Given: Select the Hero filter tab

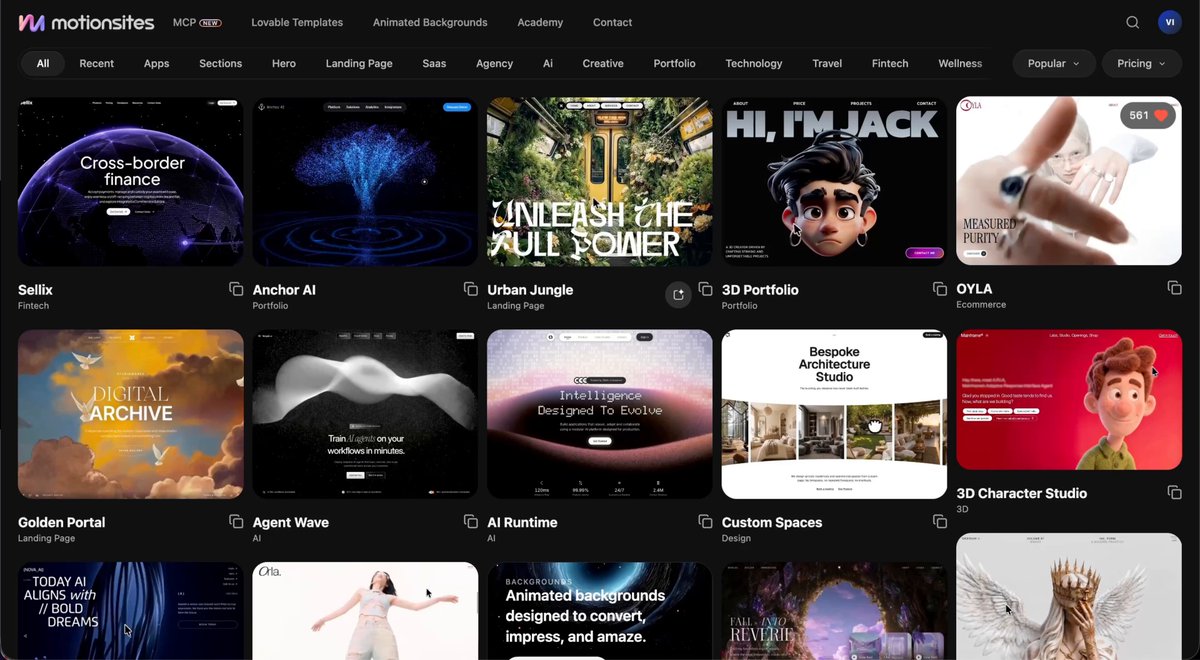Looking at the screenshot, I should pos(284,63).
